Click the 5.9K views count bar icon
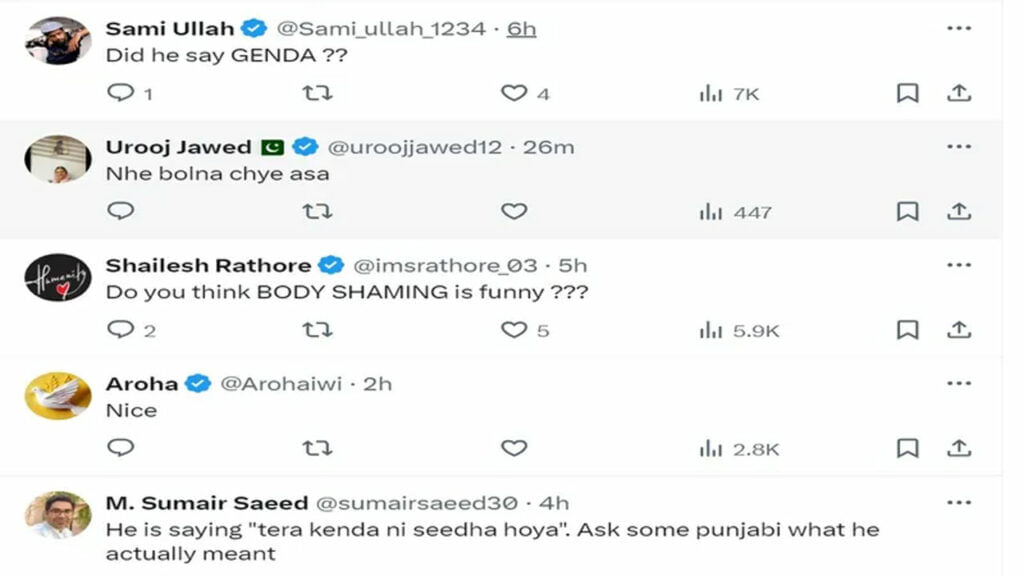The height and width of the screenshot is (576, 1024). [711, 330]
